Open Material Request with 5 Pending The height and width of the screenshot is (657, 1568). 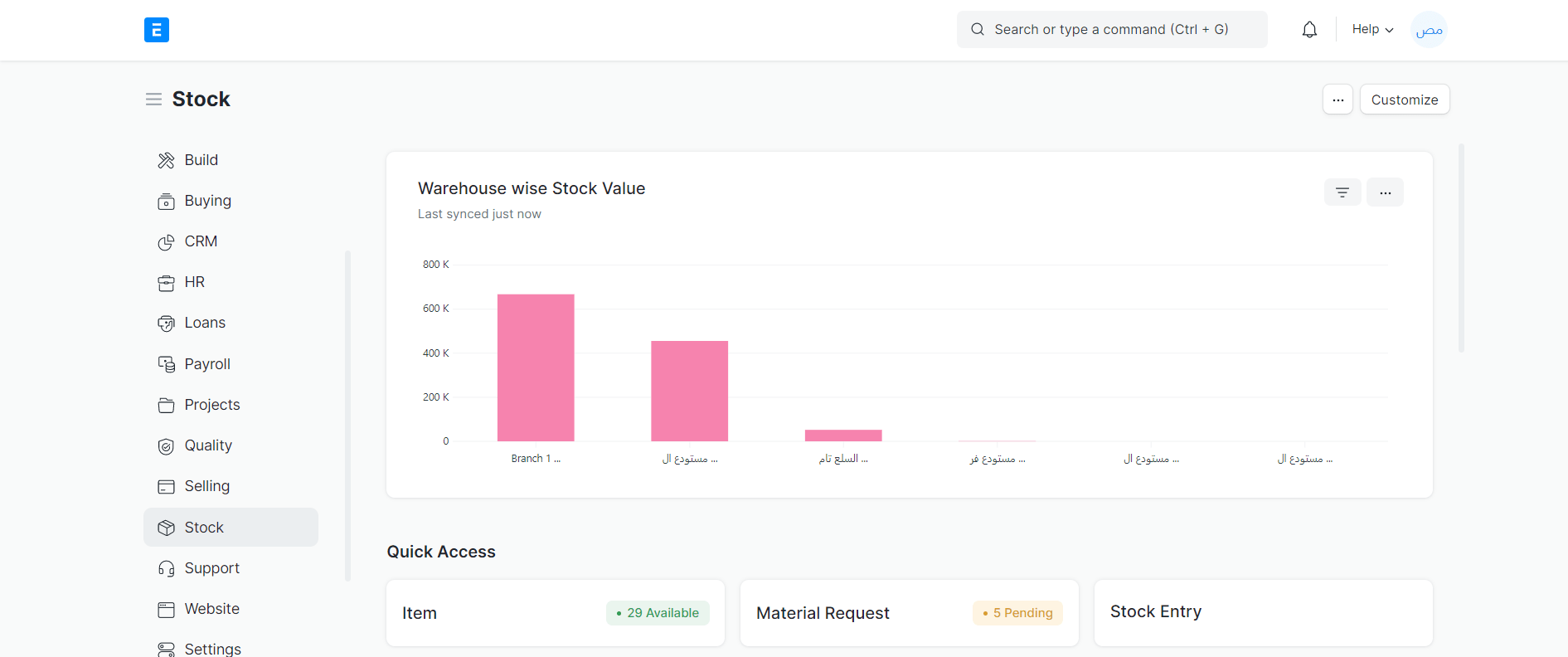[x=823, y=613]
